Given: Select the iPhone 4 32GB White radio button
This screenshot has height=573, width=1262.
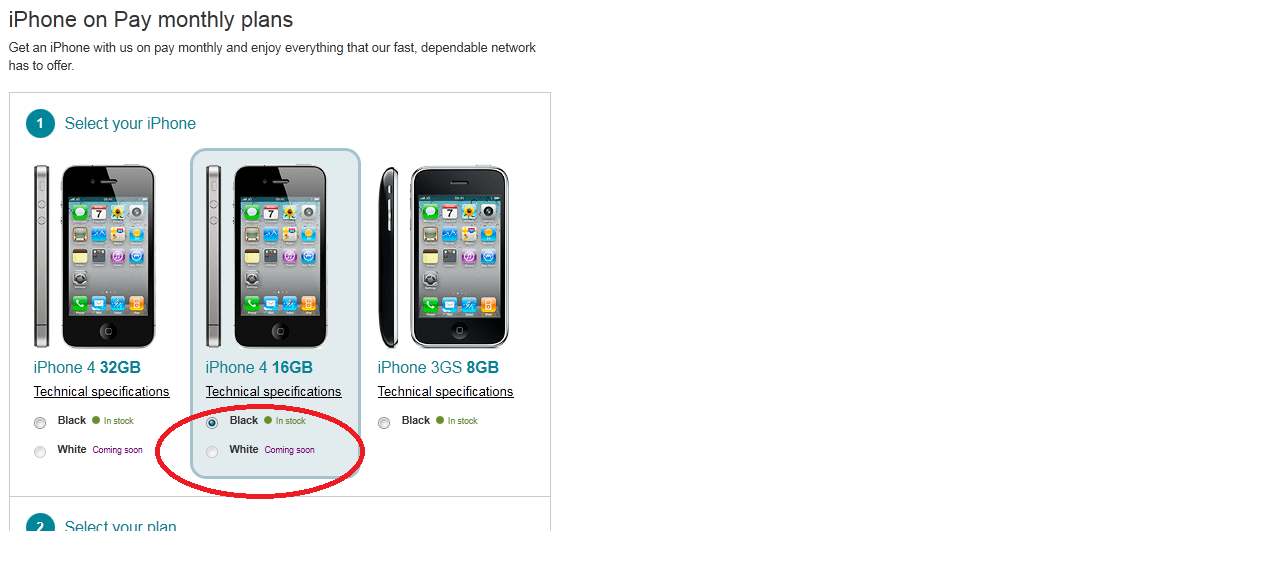Looking at the screenshot, I should click(40, 452).
